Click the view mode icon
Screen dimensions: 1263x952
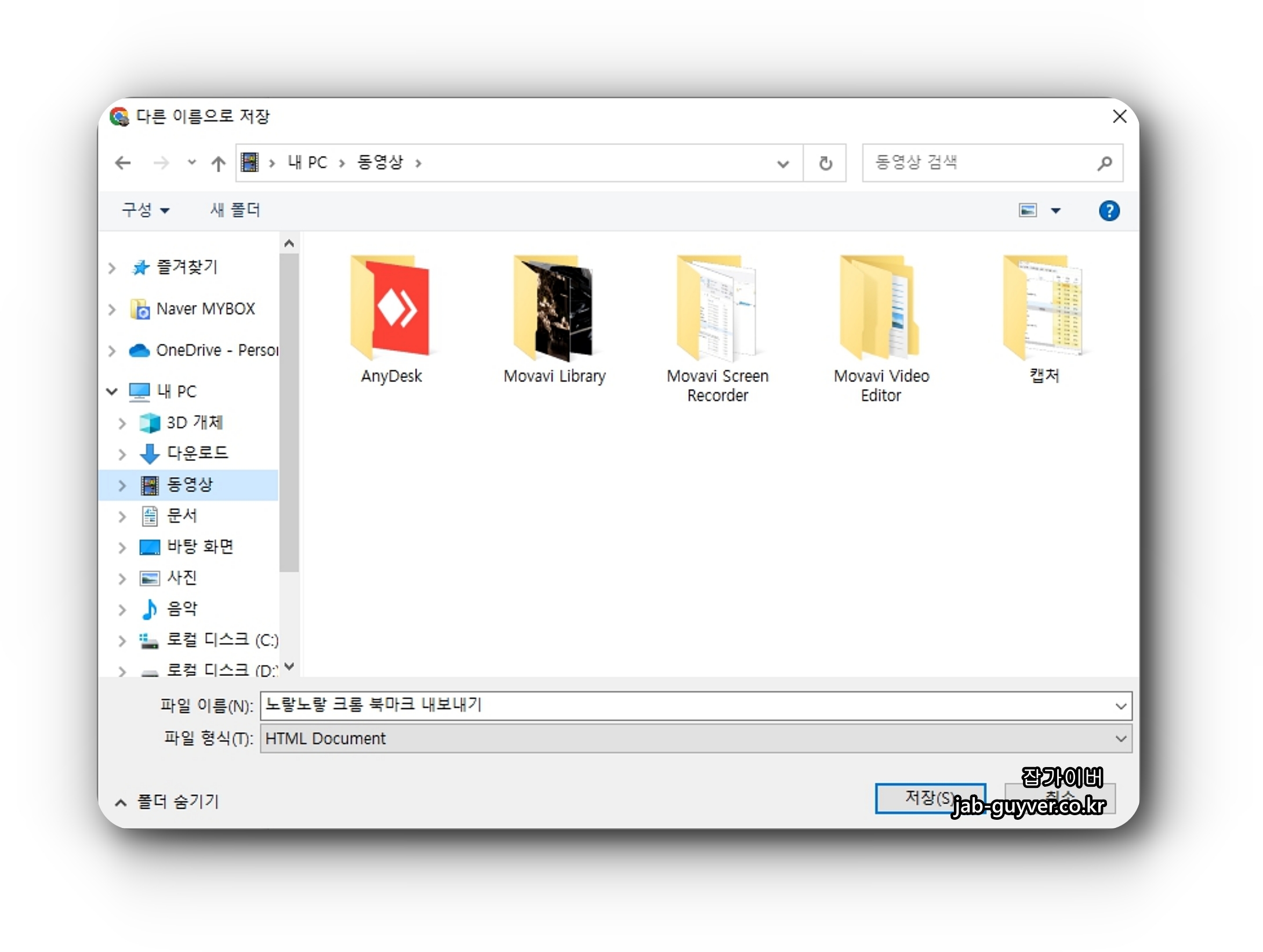1028,210
